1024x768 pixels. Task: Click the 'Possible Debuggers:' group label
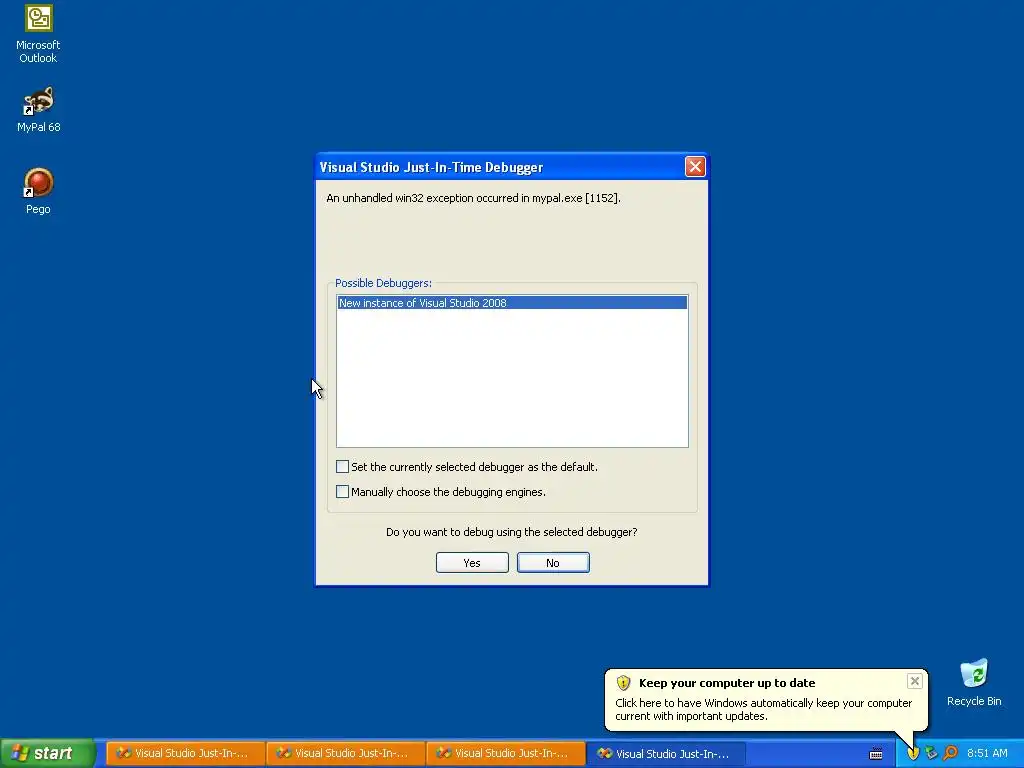click(383, 283)
